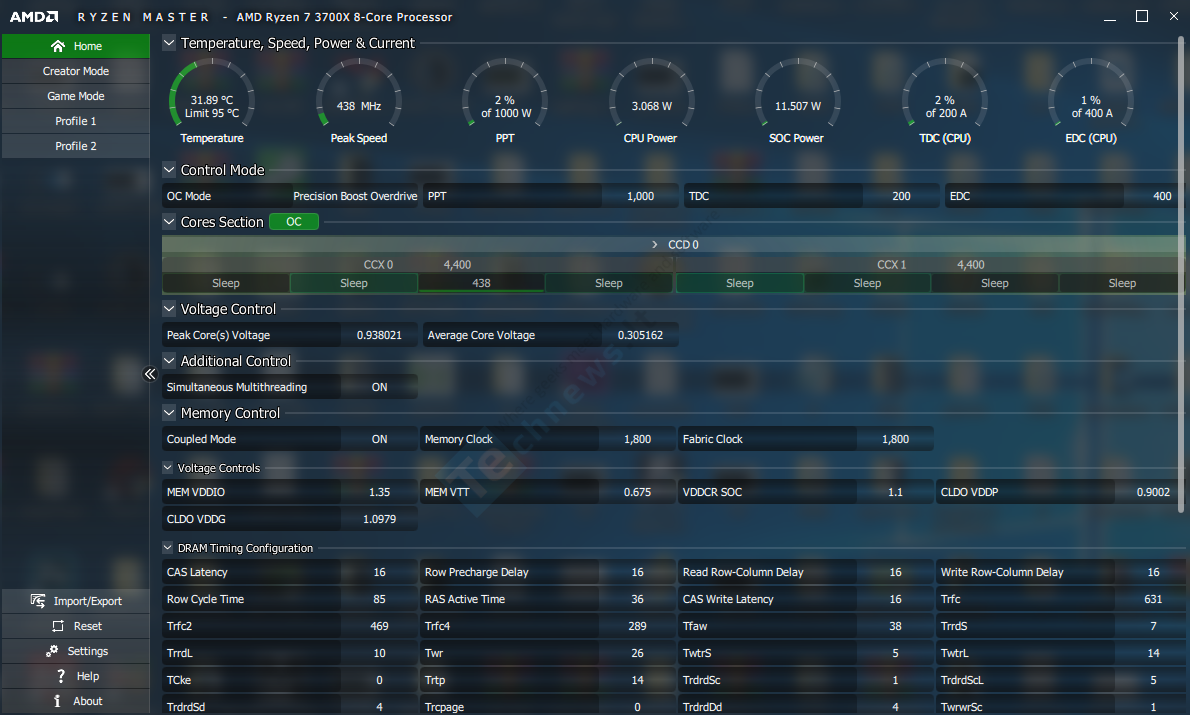Click the Trfc 631 value
1190x715 pixels.
click(x=1153, y=600)
